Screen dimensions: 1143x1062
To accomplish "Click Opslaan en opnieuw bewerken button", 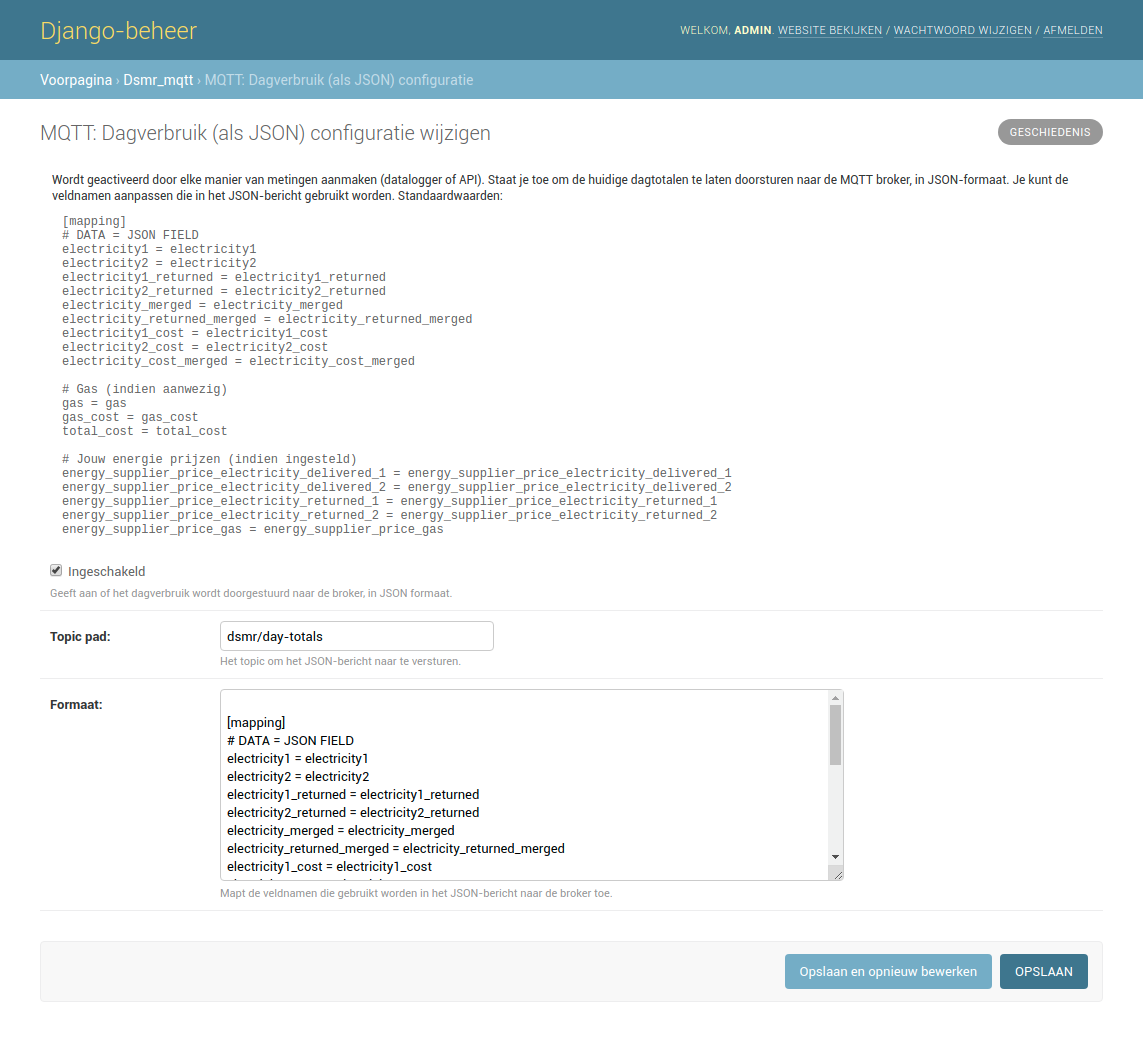I will 888,972.
